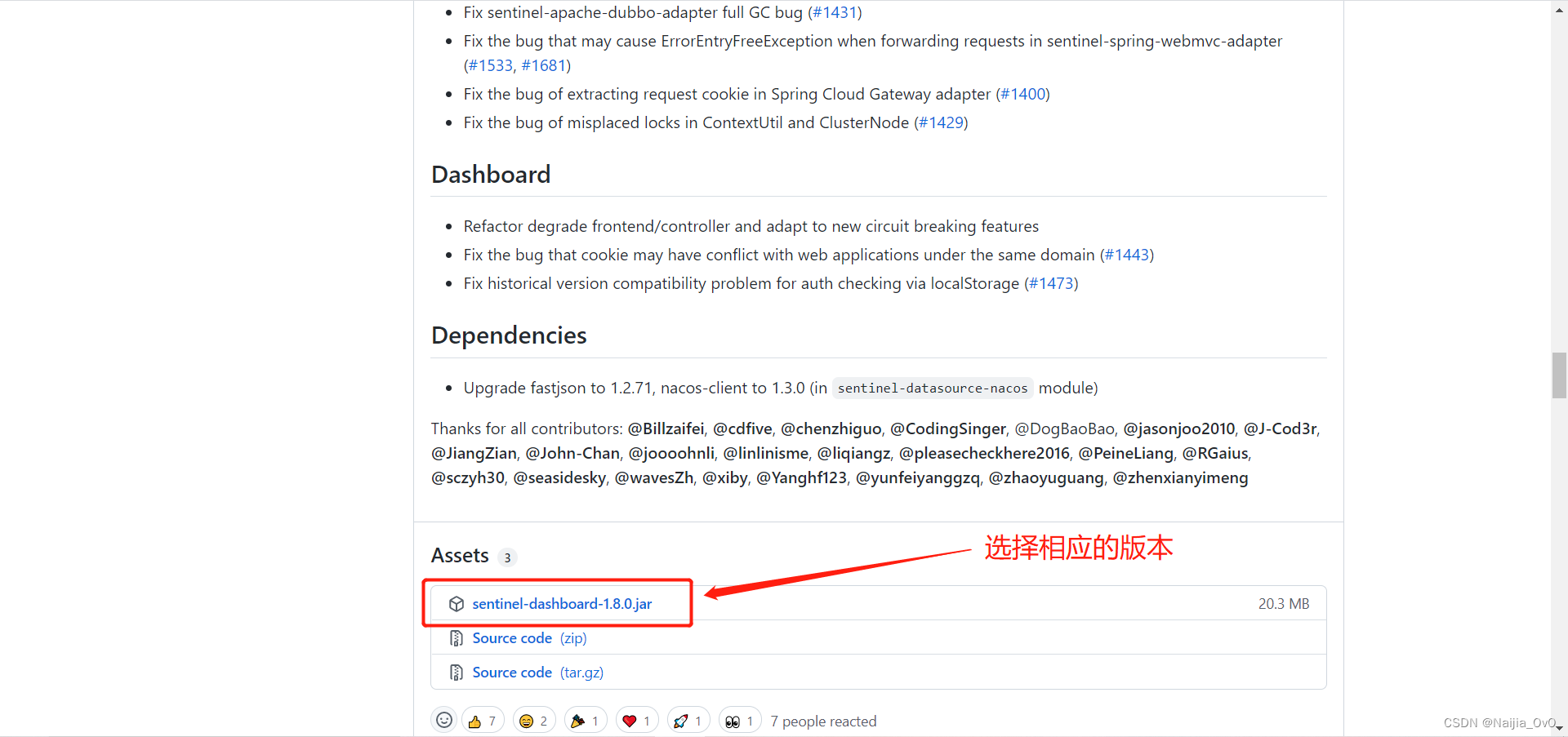1568x737 pixels.
Task: Click the Assets count badge 3
Action: (507, 557)
